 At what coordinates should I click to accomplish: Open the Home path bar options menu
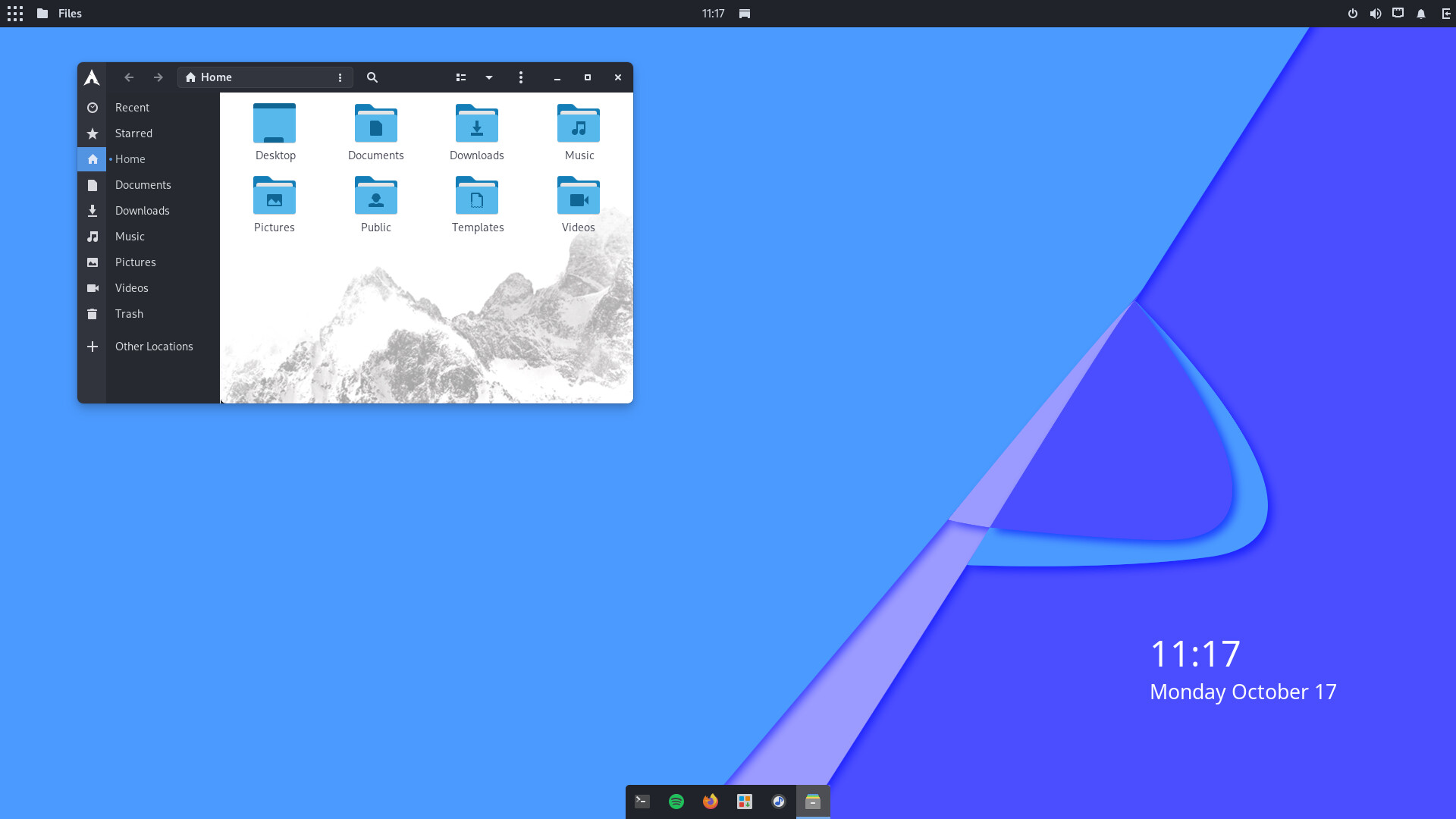340,77
